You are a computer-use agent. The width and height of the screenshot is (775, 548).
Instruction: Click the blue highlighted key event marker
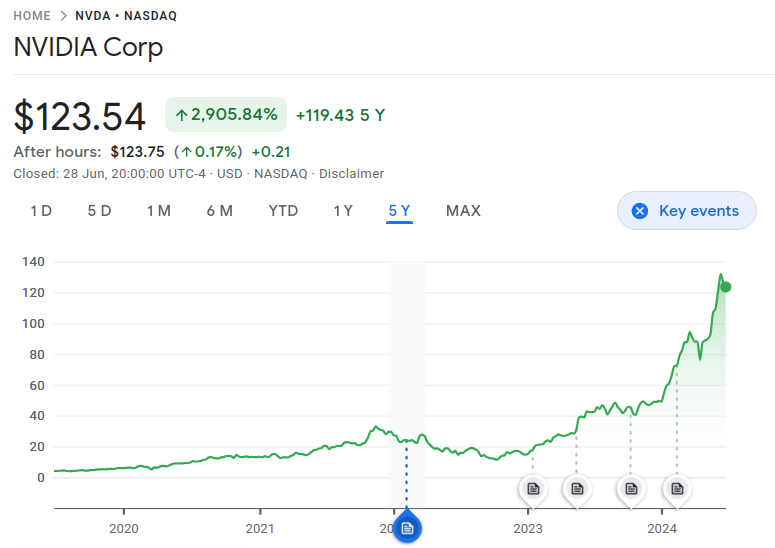pos(407,528)
